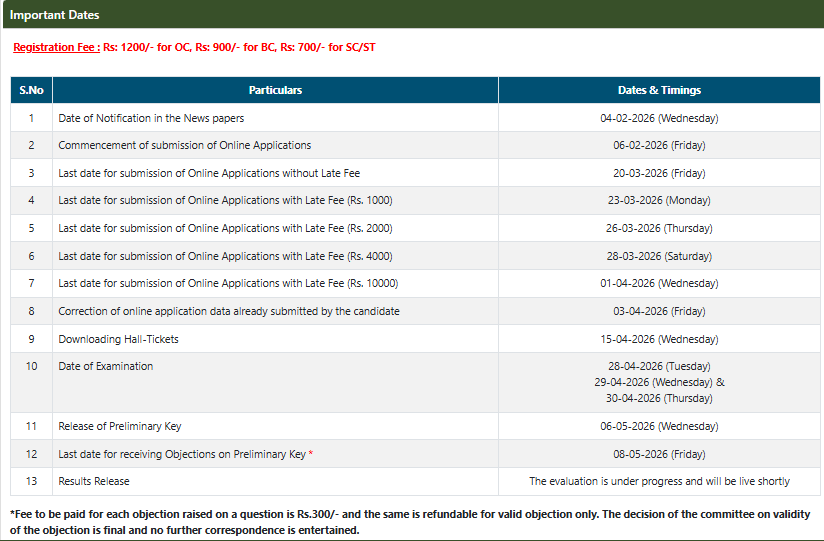Select the date '03-04-2026 (Friday)'

[x=660, y=311]
